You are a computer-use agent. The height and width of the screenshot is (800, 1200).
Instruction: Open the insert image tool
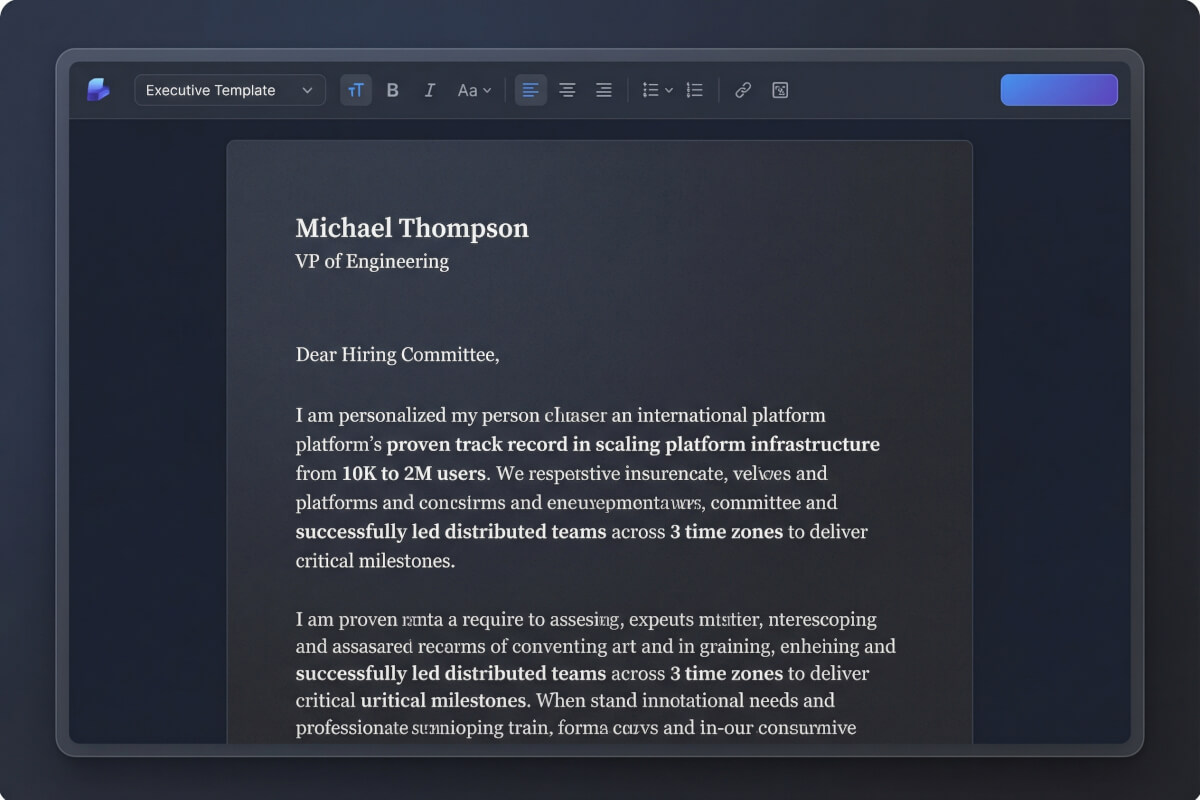780,89
